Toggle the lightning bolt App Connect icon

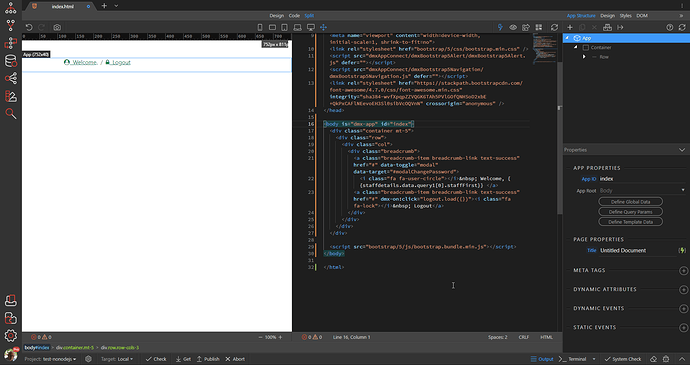(500, 27)
